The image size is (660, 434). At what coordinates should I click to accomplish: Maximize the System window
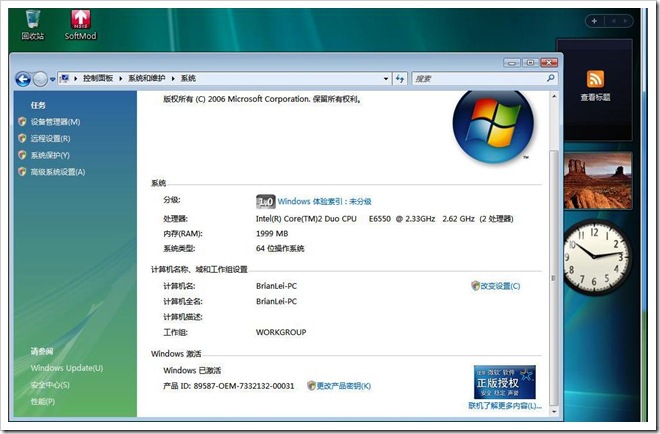(x=530, y=63)
